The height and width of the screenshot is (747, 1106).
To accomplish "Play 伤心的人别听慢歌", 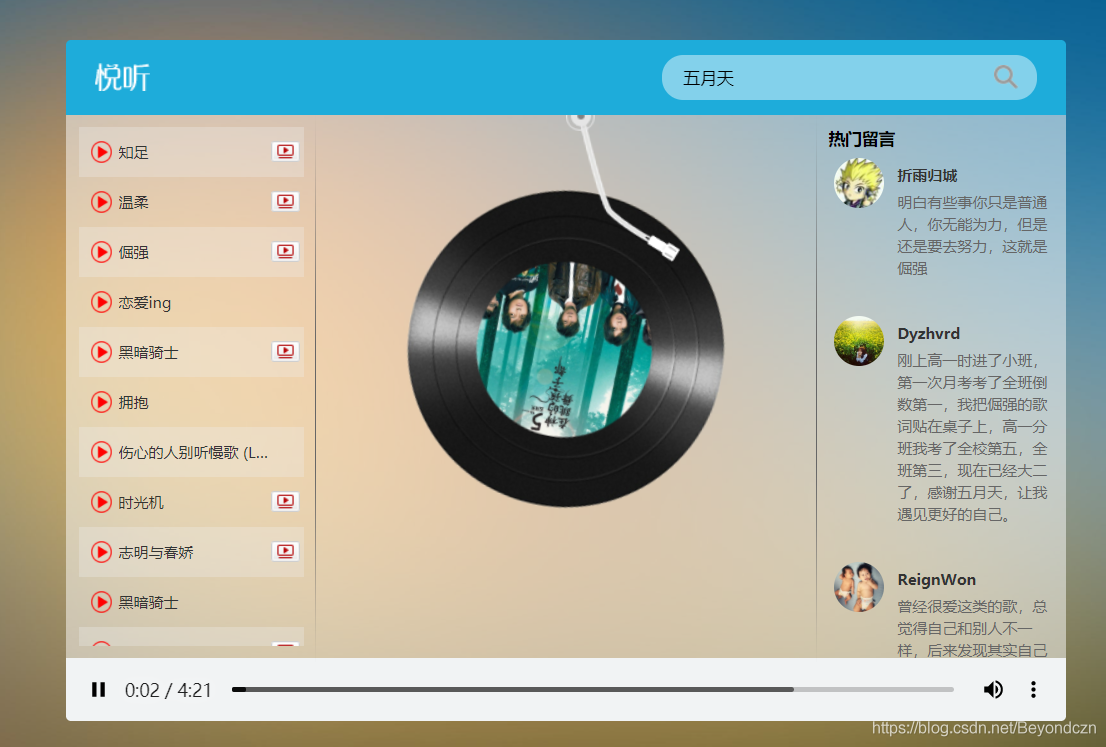I will click(101, 452).
